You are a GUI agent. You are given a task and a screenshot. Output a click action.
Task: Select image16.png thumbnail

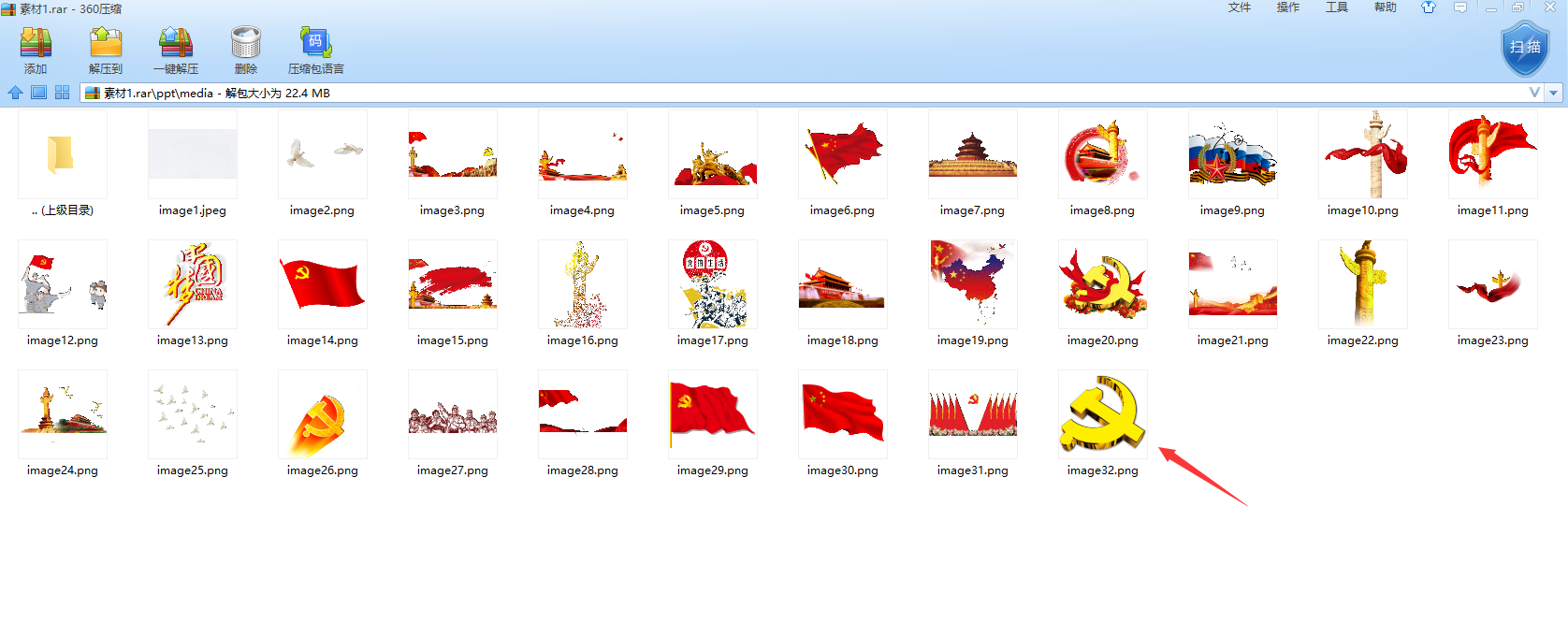(583, 284)
